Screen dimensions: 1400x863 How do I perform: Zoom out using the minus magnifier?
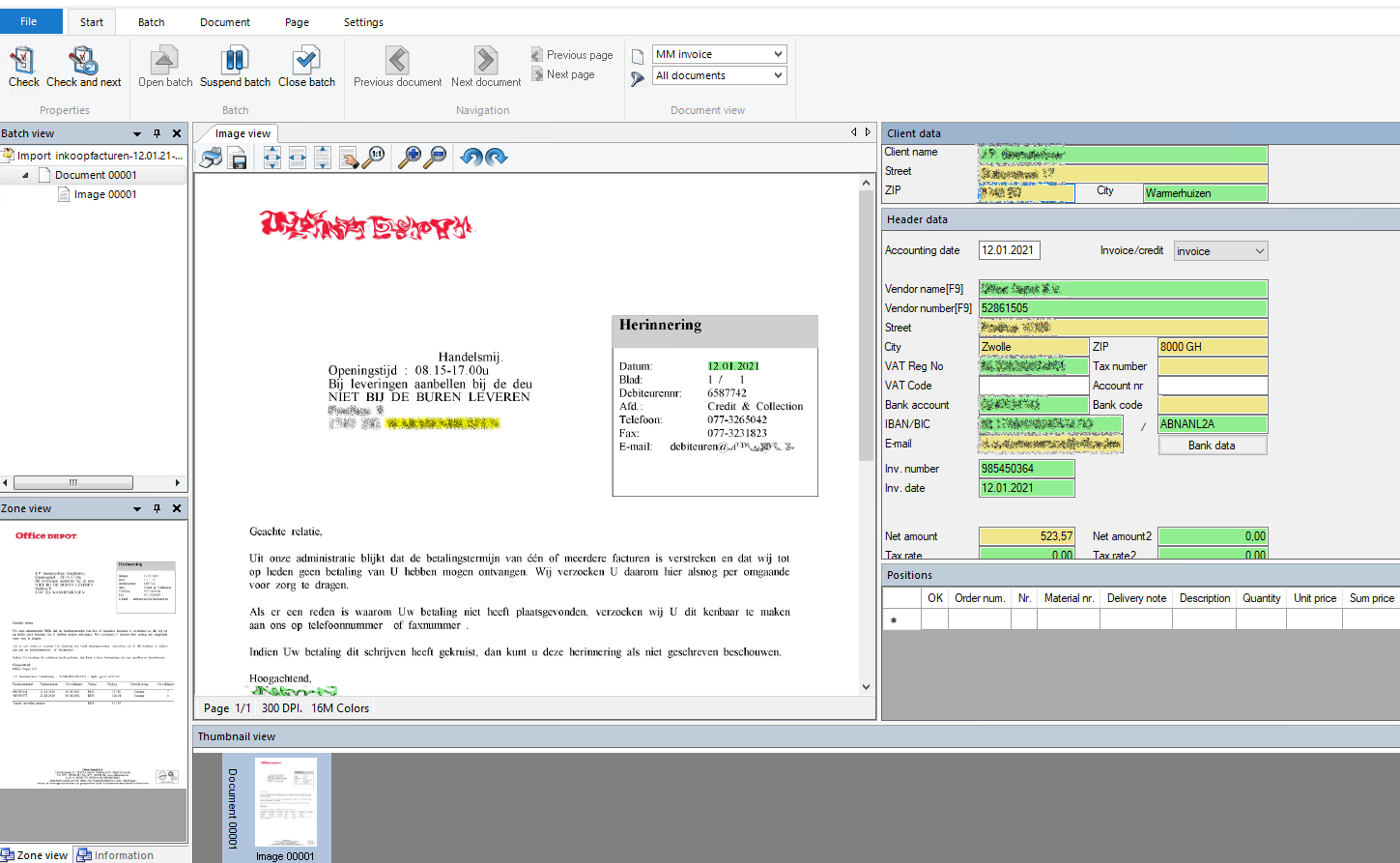coord(436,158)
